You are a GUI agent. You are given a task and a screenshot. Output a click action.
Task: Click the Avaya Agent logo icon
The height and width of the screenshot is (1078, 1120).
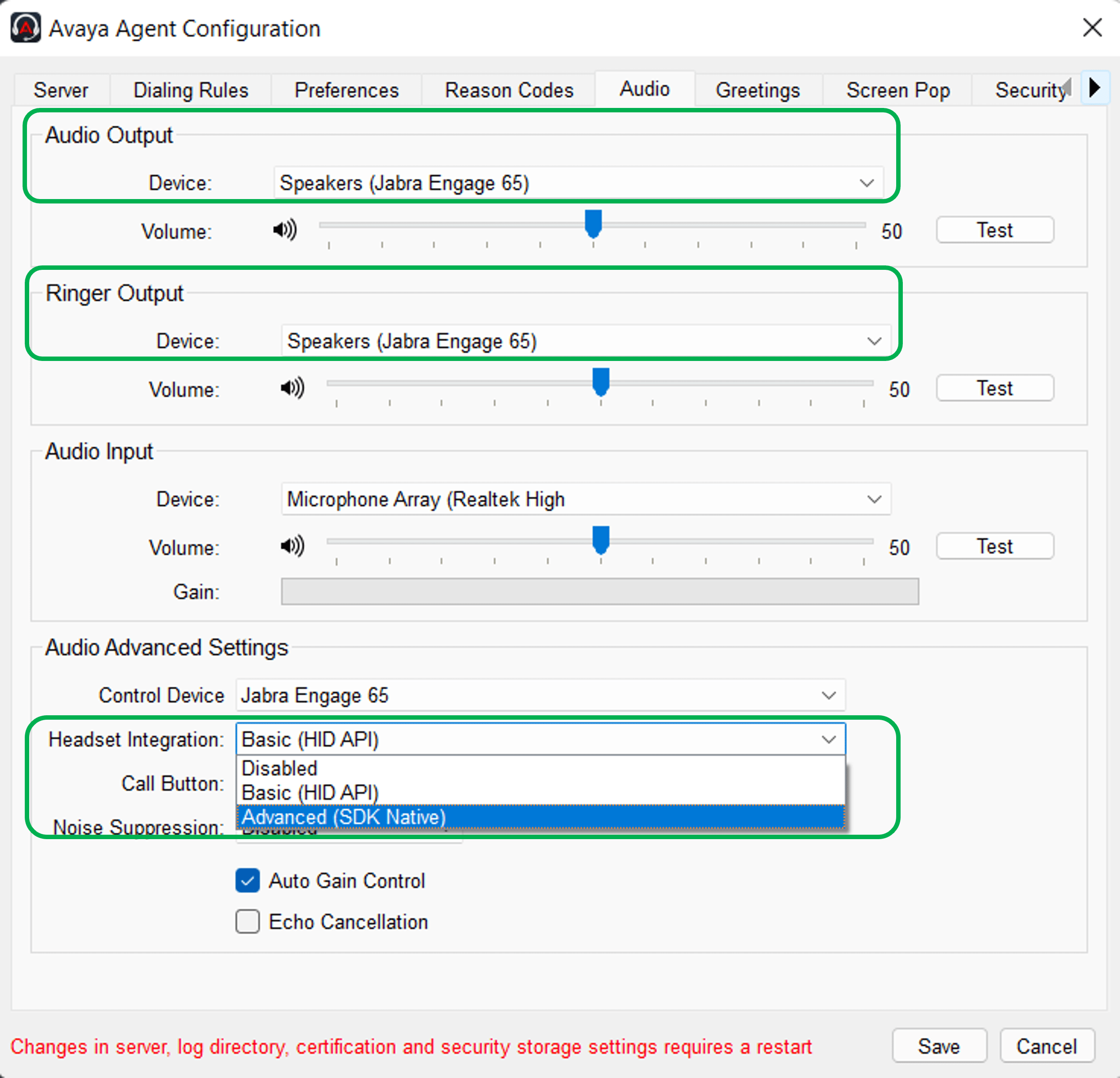[x=26, y=27]
